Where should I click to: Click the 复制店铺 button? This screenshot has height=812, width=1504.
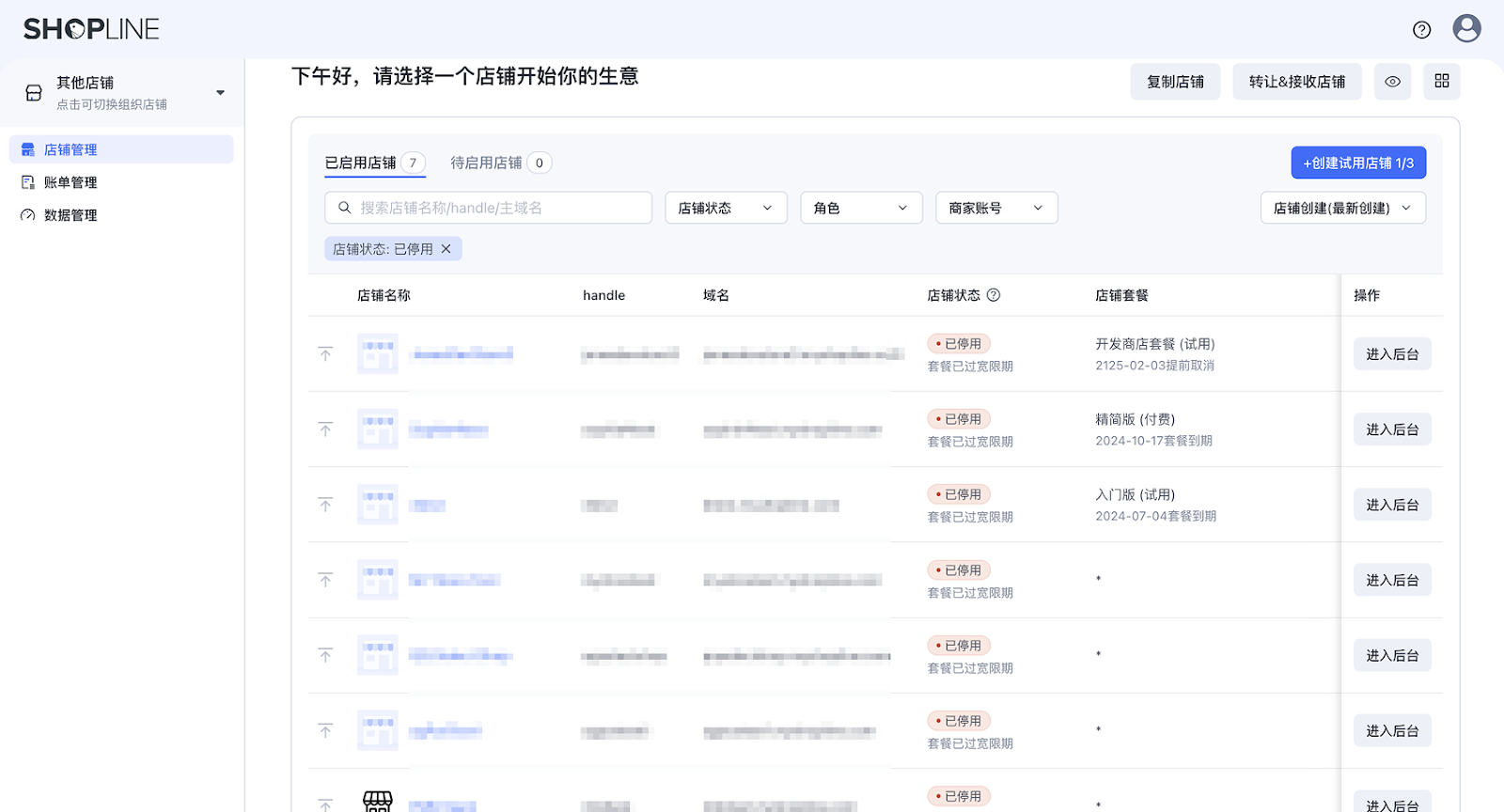tap(1175, 82)
